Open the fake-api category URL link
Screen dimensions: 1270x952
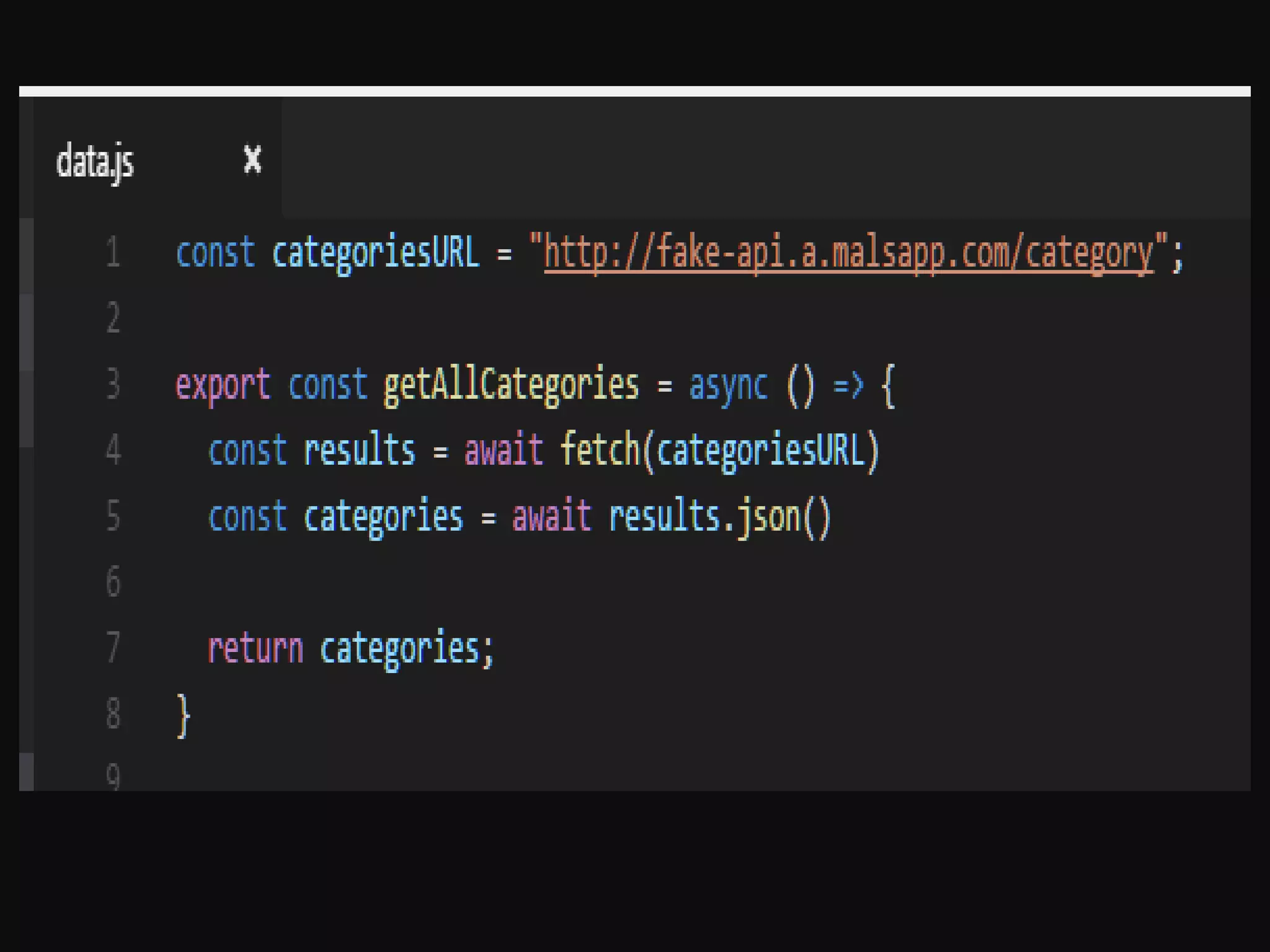(848, 253)
